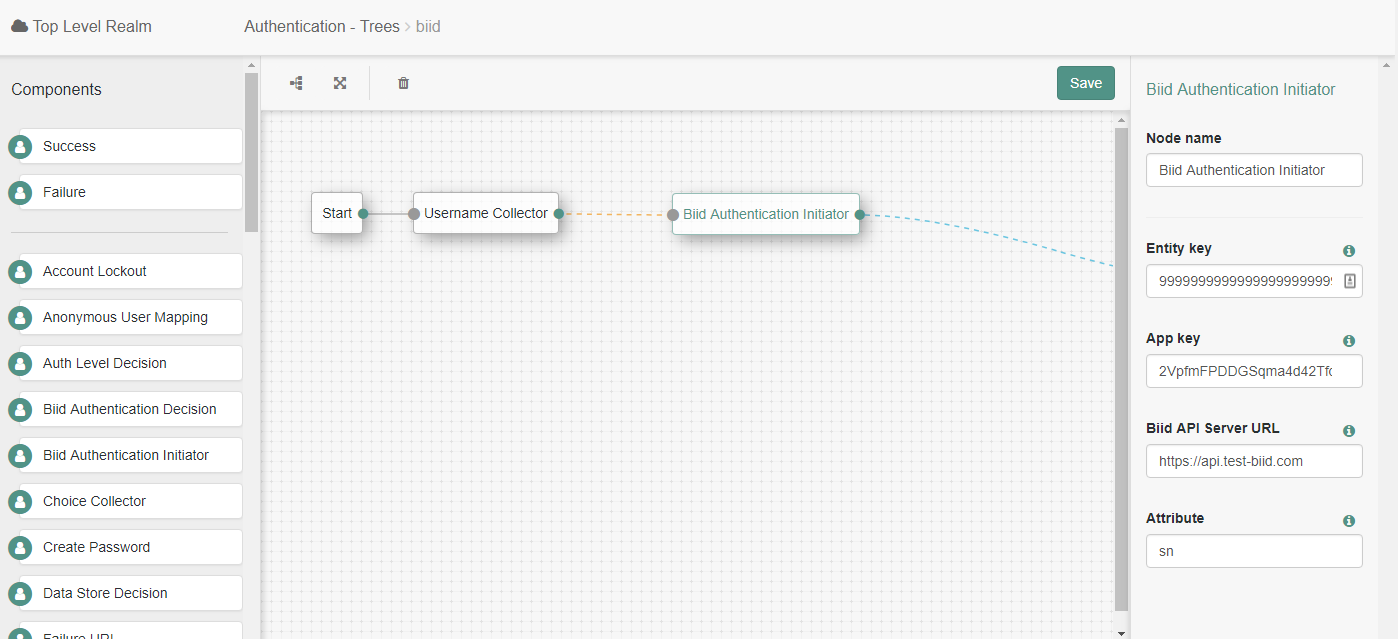Click Biid Authentication Initiator panel title
The image size is (1398, 639).
tap(1240, 89)
